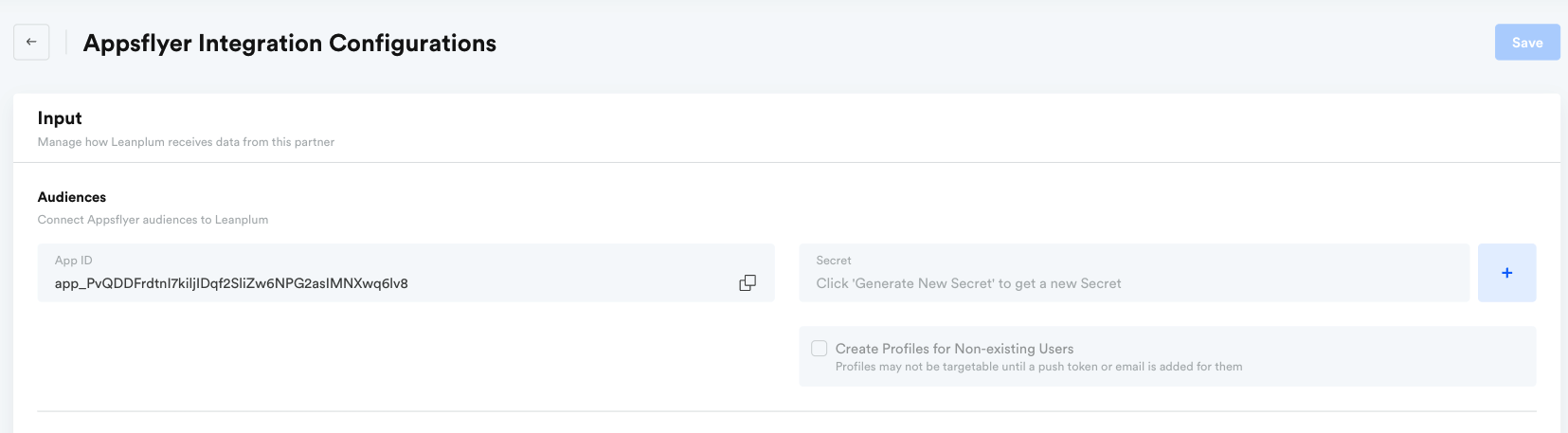1568x433 pixels.
Task: Click the Secret input field
Action: 1134,273
